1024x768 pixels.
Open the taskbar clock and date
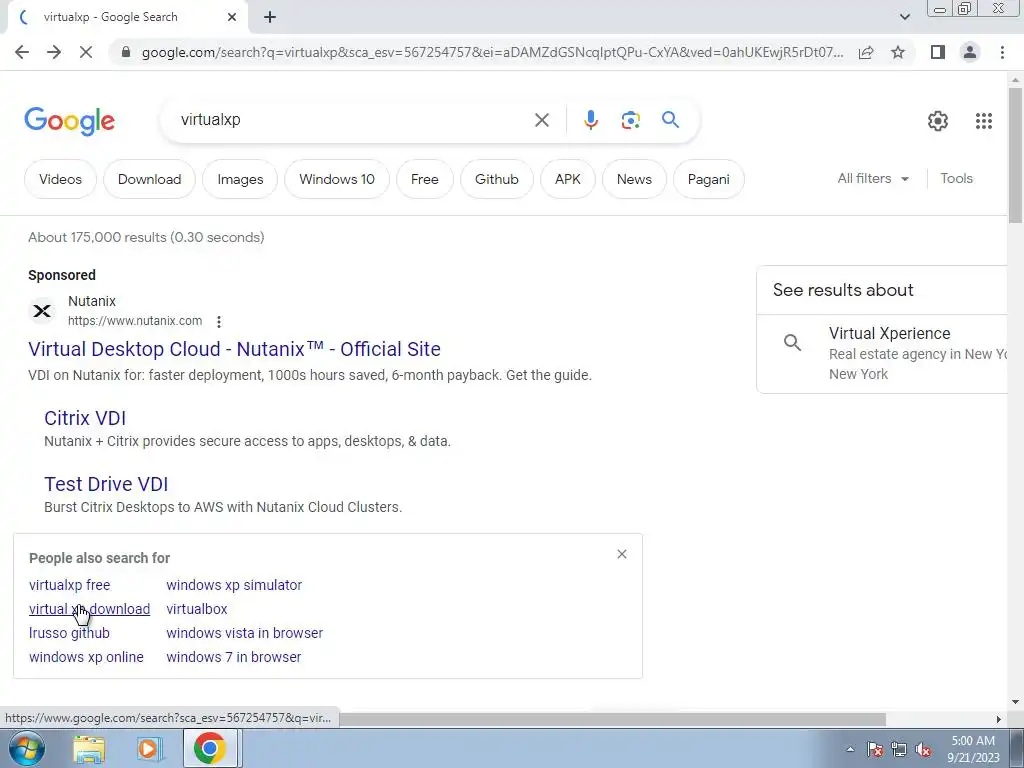[973, 749]
